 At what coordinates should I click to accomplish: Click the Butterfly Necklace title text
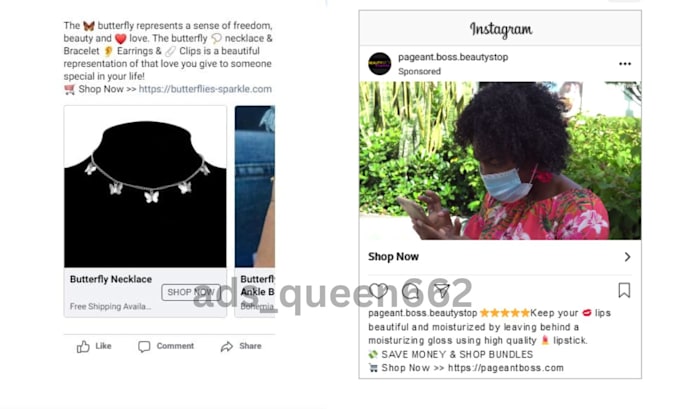[111, 279]
